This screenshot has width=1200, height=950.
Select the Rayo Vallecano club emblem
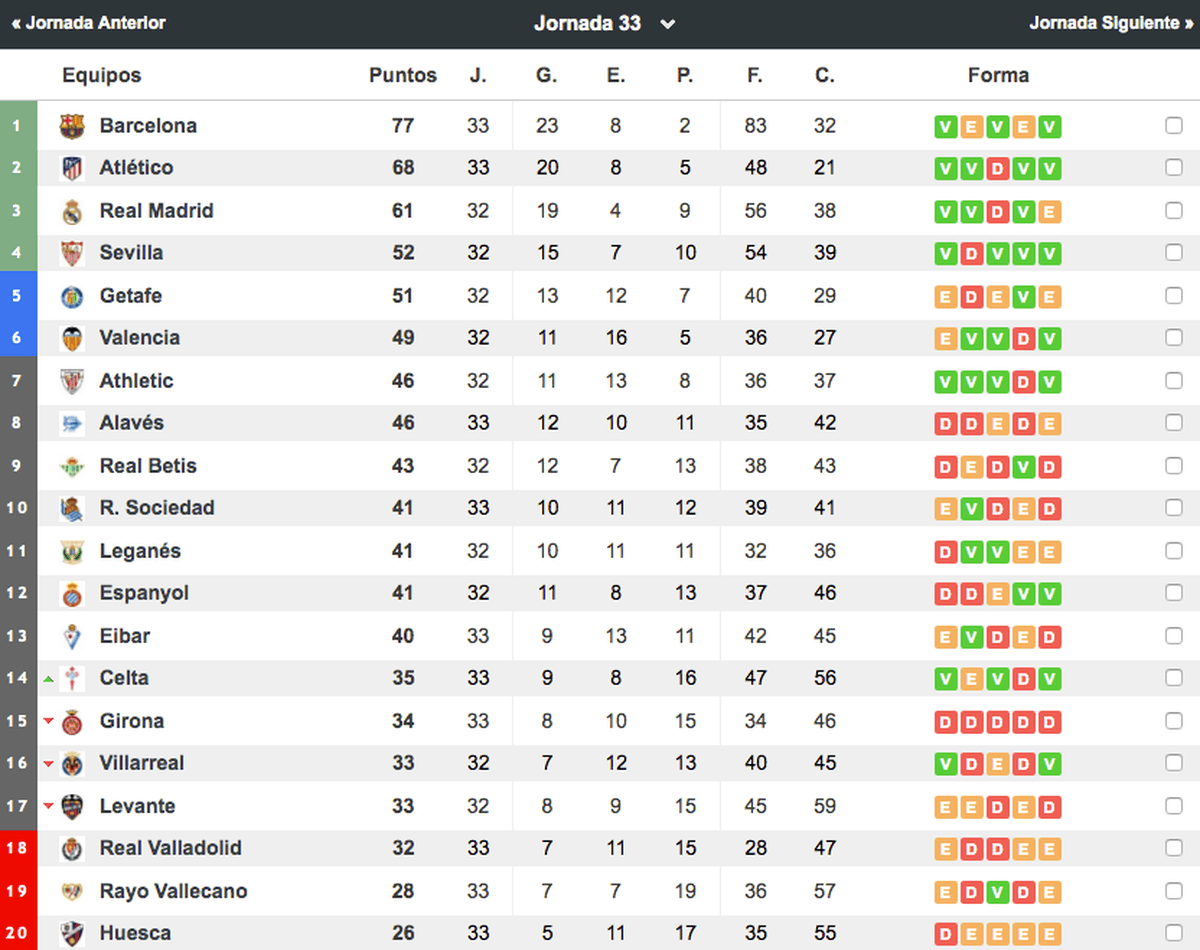pos(72,891)
